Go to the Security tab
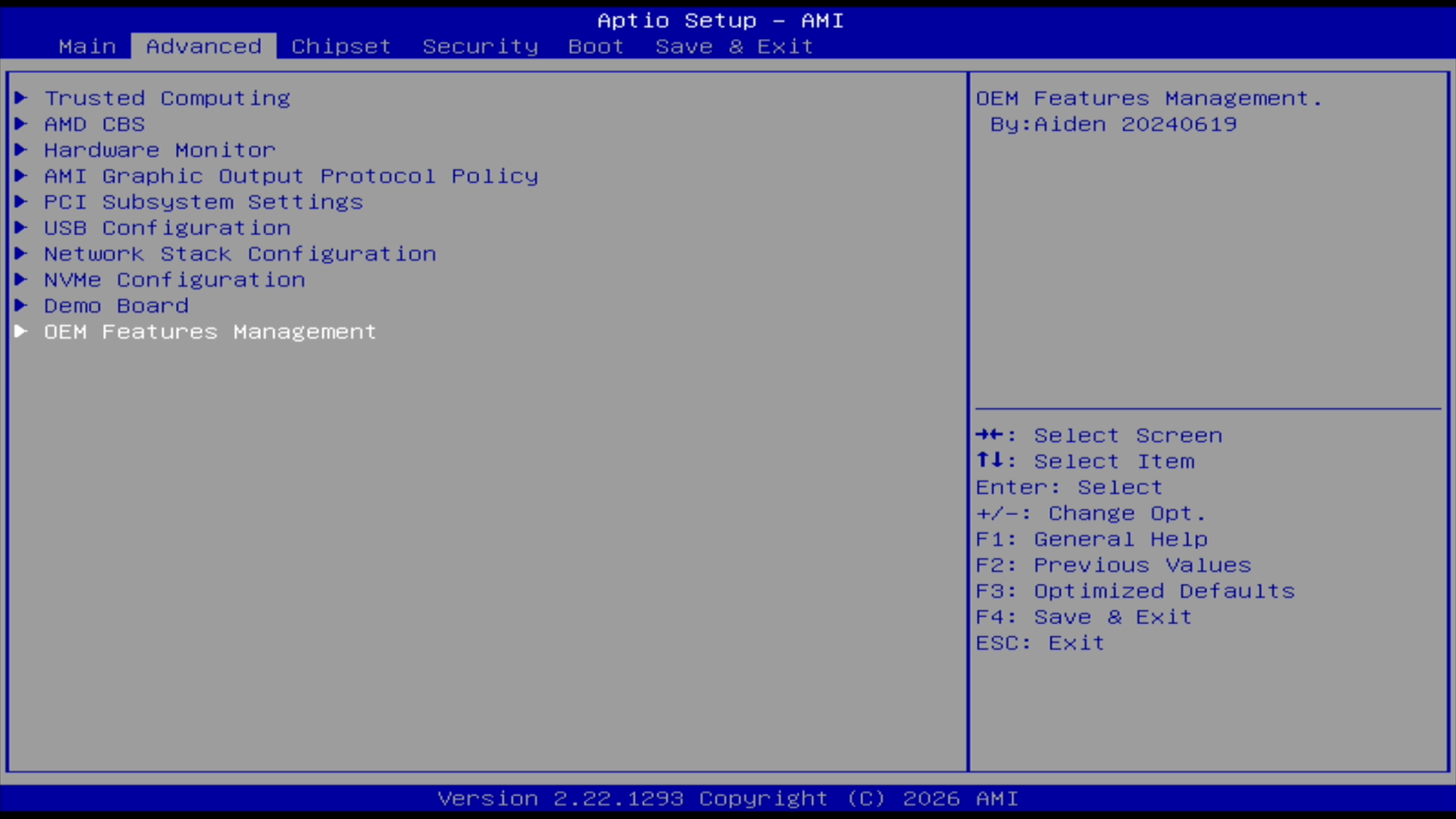Screen dimensions: 1456x819 coord(480,47)
